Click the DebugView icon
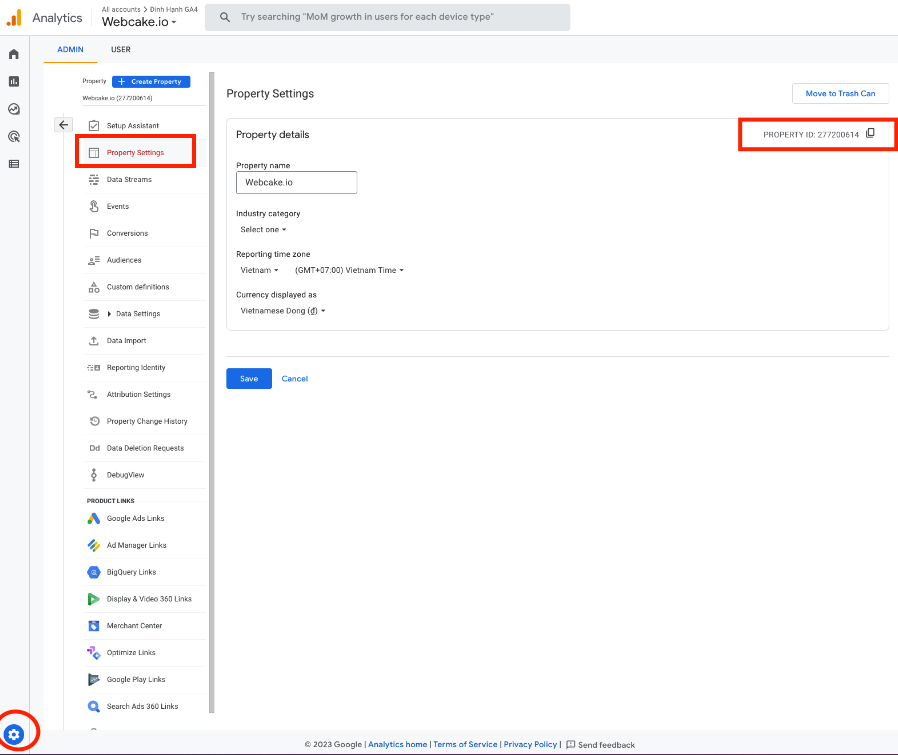 coord(94,475)
